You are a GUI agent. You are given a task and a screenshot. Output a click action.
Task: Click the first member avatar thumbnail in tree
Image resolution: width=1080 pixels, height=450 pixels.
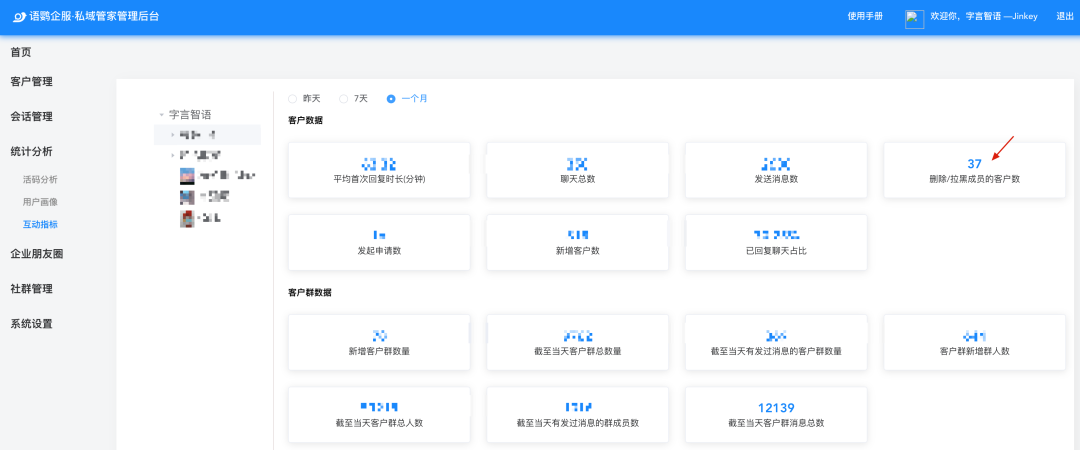pos(187,176)
